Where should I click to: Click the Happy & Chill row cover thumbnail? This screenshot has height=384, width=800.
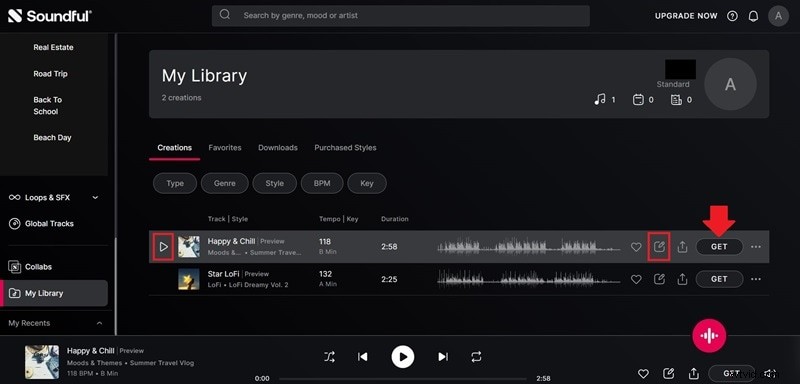[189, 247]
